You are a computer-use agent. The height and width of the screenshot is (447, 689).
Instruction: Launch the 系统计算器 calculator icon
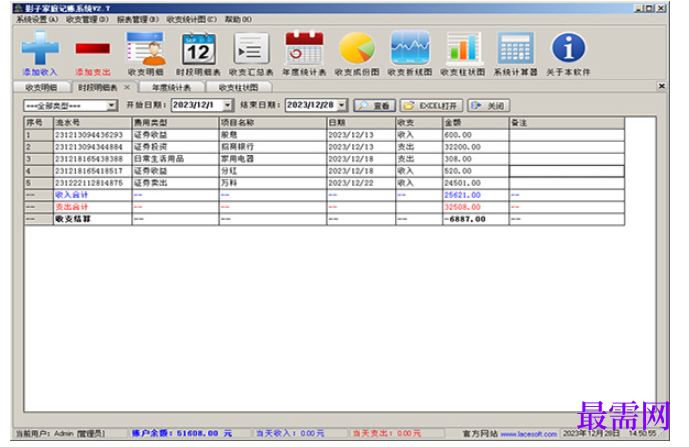coord(516,48)
